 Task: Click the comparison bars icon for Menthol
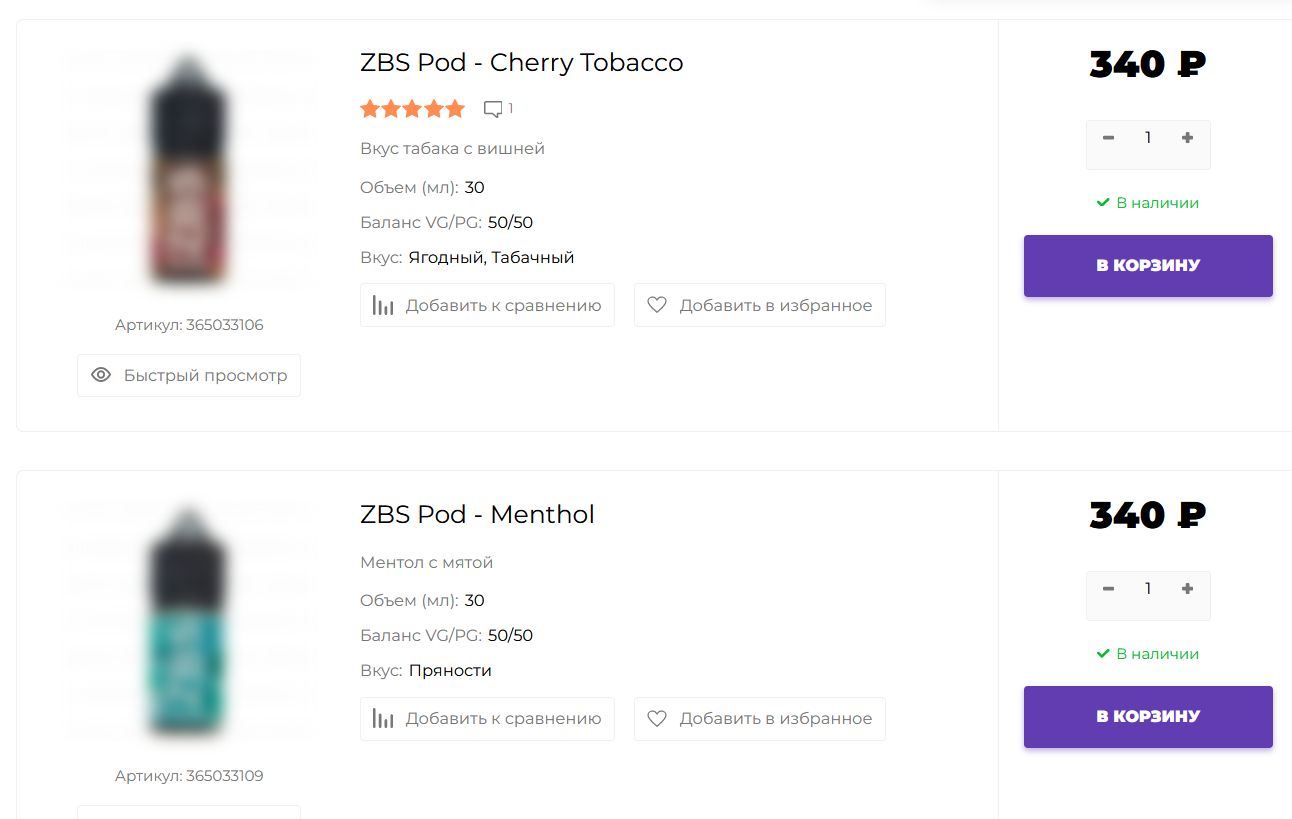[x=383, y=719]
